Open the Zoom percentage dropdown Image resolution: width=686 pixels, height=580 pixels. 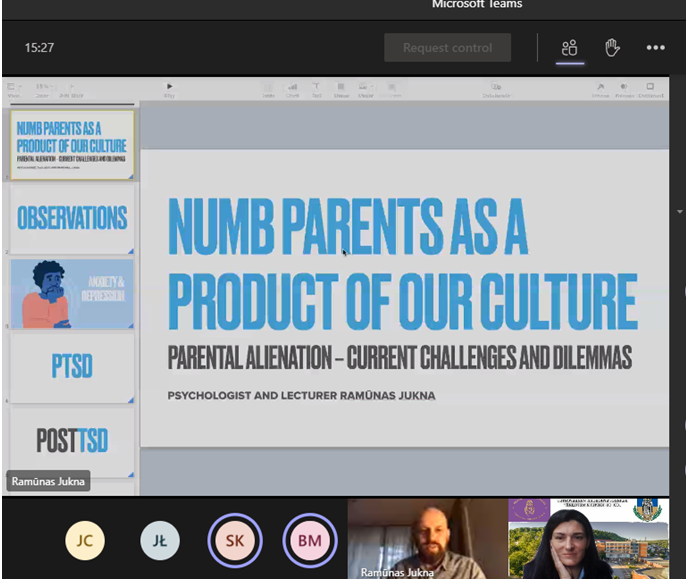point(43,89)
